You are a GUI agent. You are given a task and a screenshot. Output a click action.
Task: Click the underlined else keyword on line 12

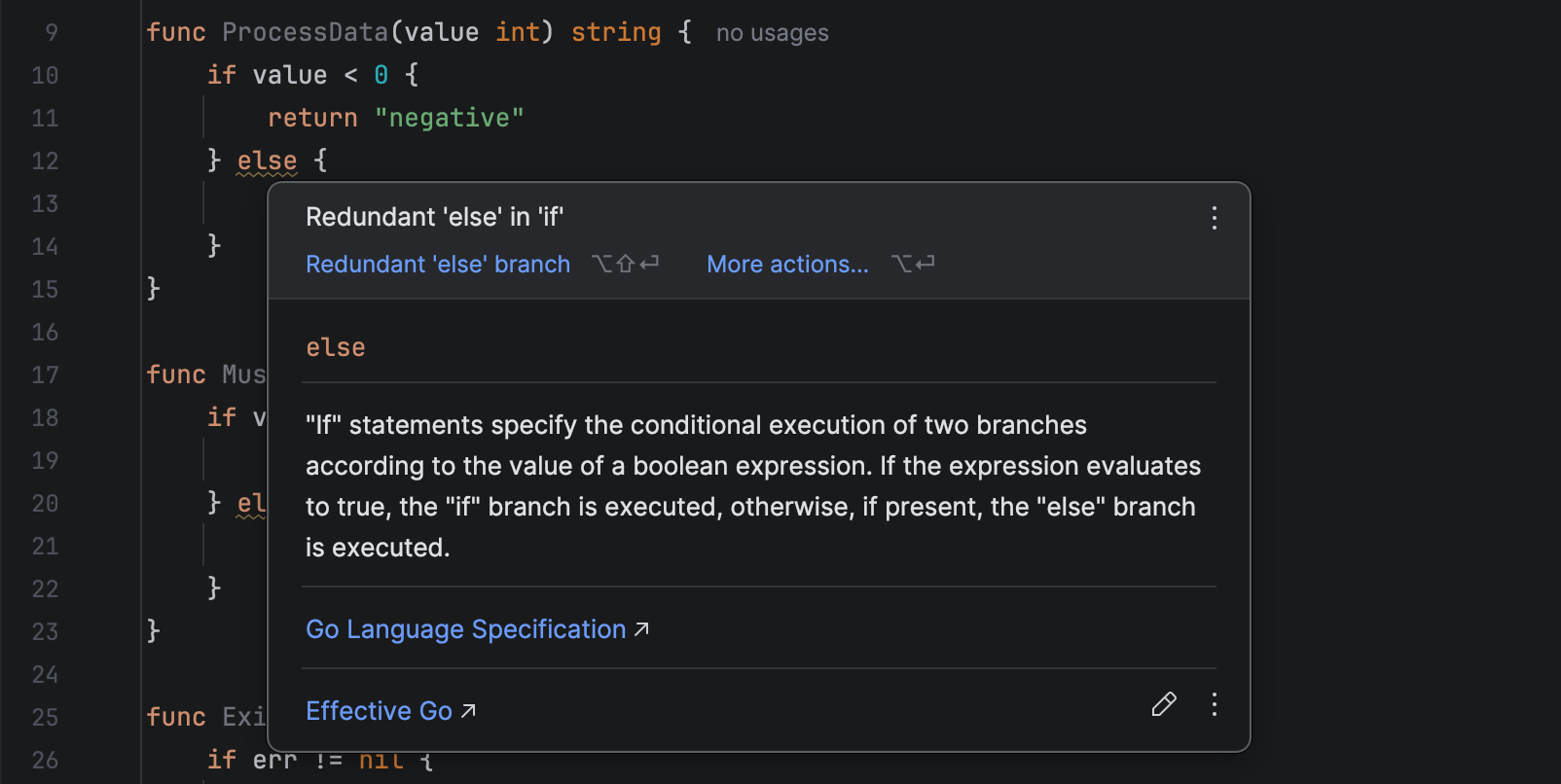pyautogui.click(x=267, y=160)
